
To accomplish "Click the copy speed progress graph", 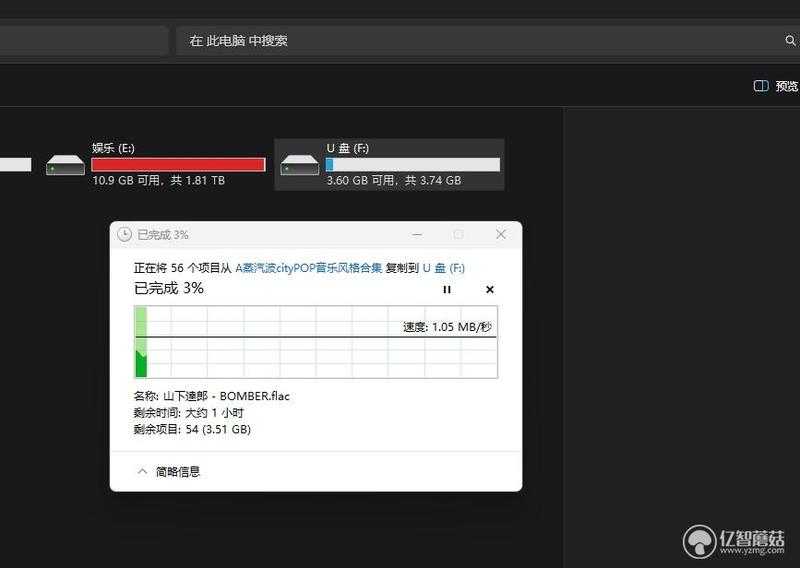I will (316, 342).
